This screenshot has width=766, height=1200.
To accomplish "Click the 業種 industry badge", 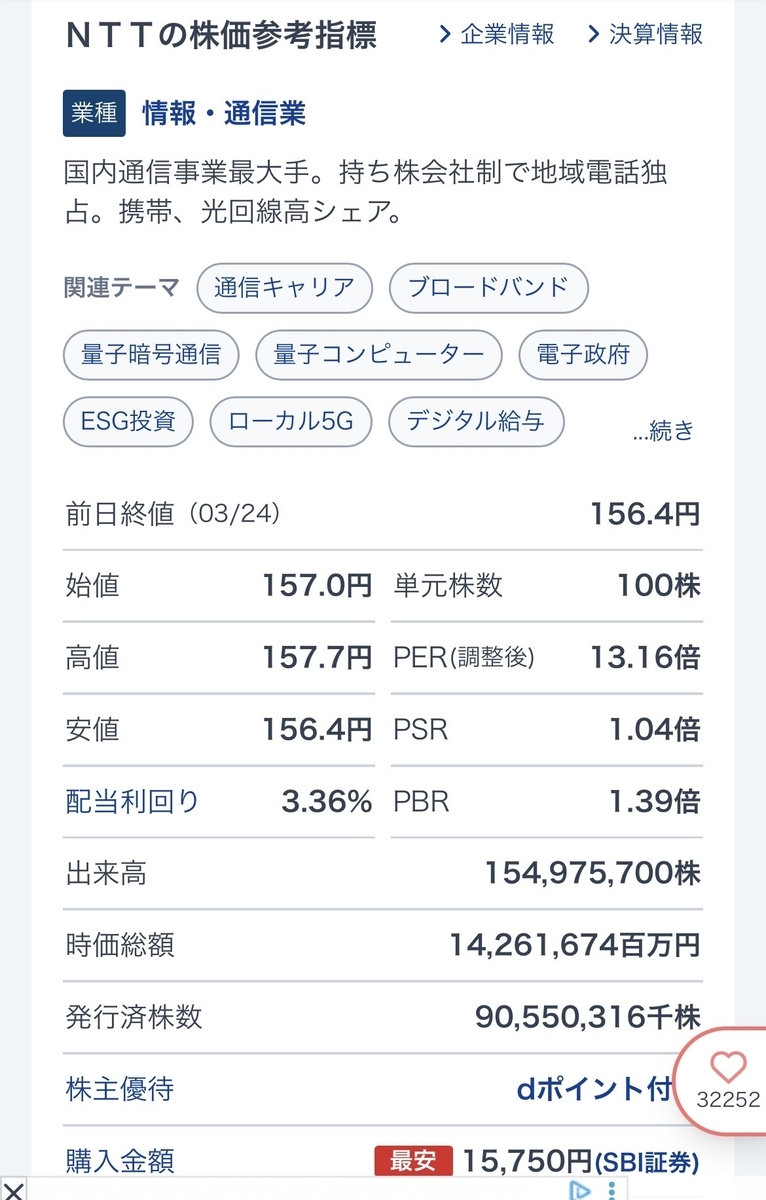I will [x=94, y=113].
